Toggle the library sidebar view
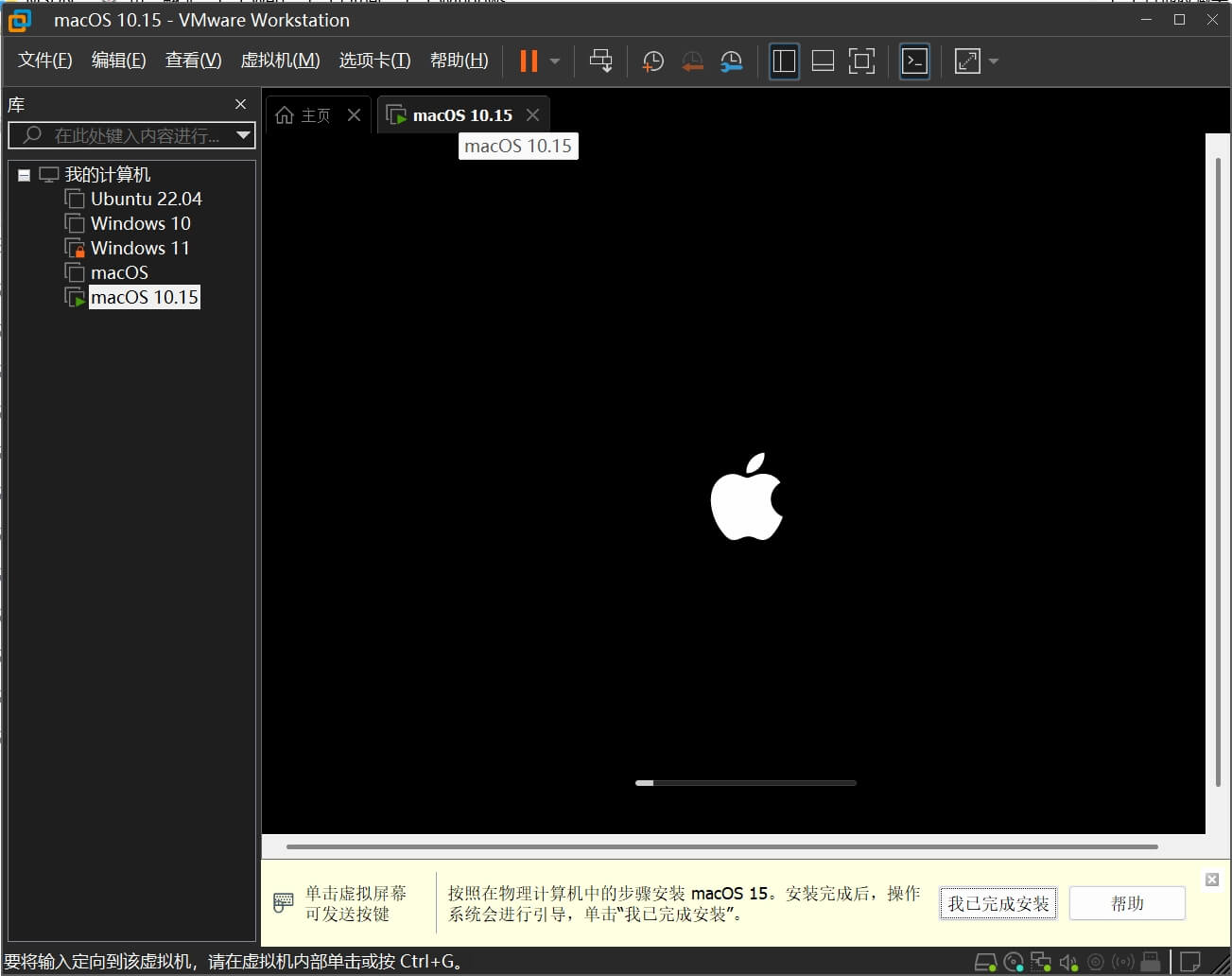This screenshot has width=1232, height=976. [784, 61]
